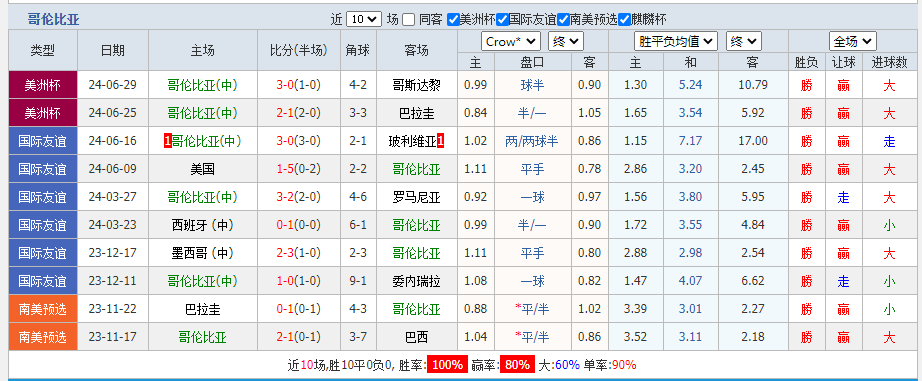Toggle the 同客 checkbox

click(x=409, y=19)
